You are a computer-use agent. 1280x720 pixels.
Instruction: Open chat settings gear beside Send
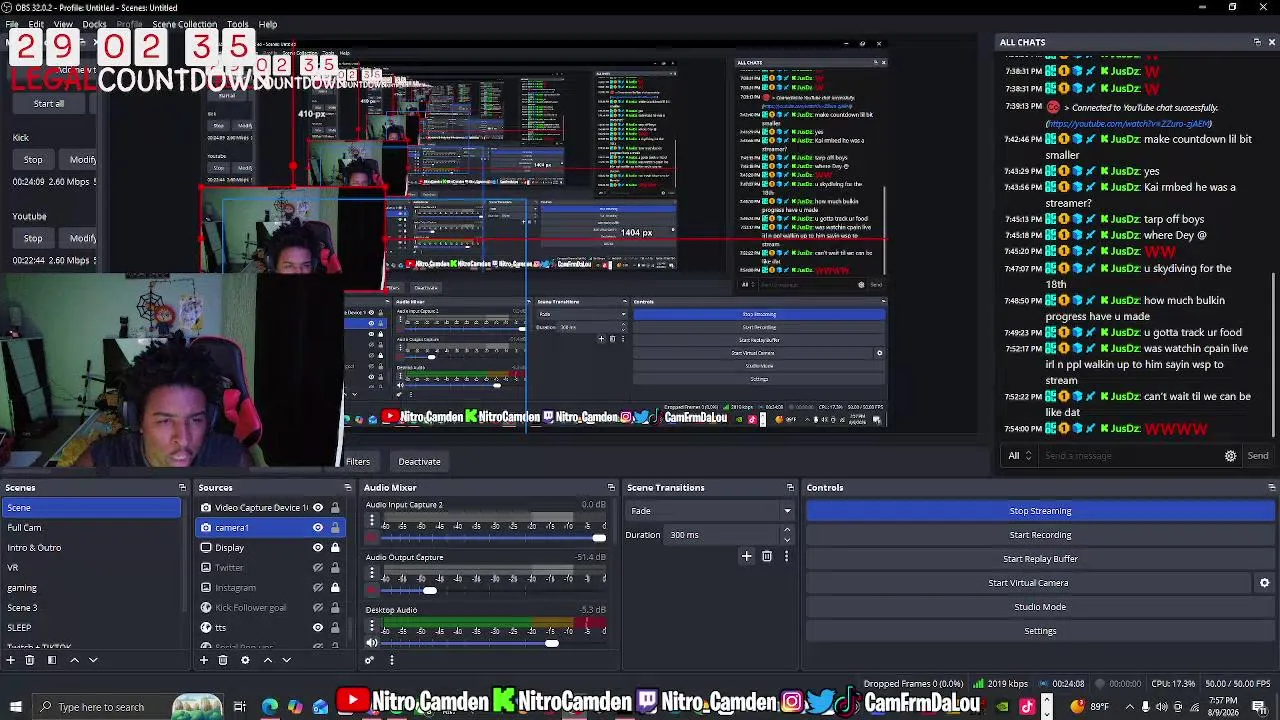pyautogui.click(x=1230, y=456)
